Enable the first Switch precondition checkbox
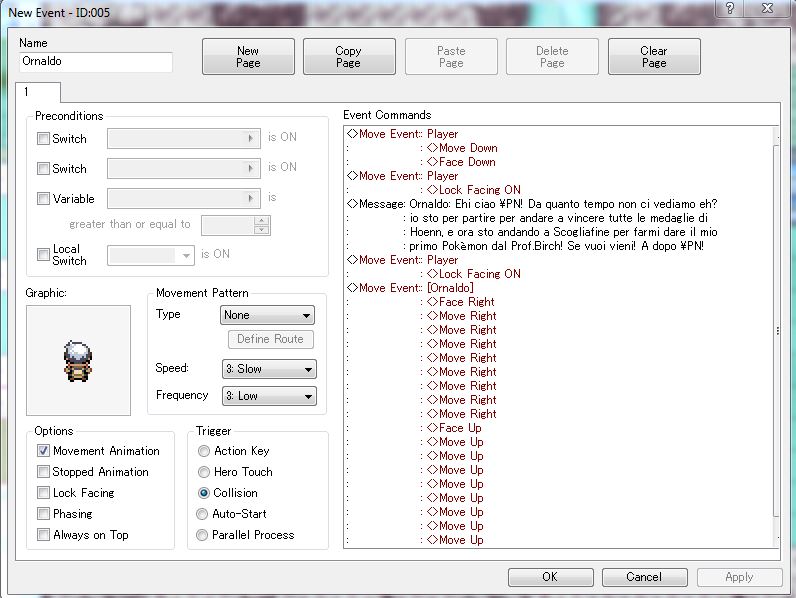Screen dimensions: 796x598 click(43, 139)
